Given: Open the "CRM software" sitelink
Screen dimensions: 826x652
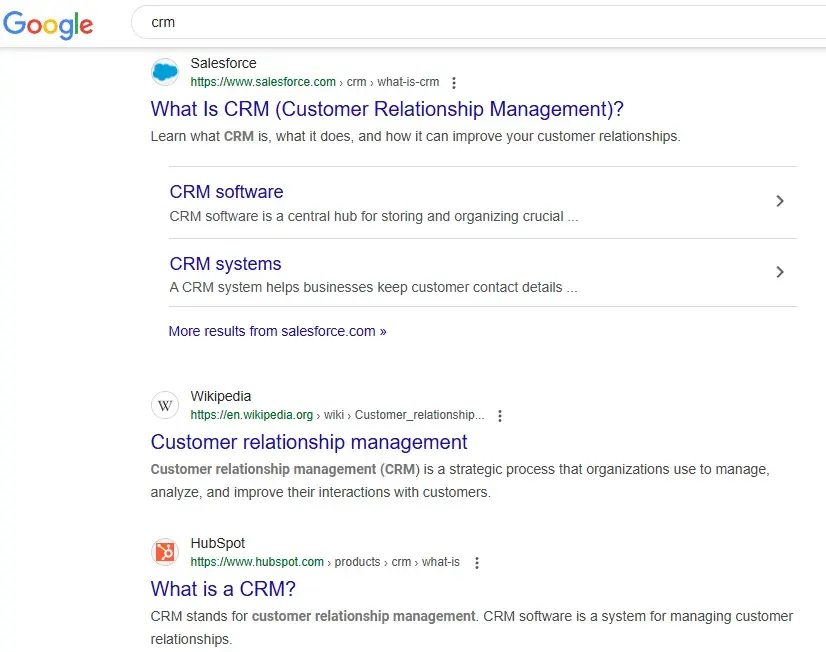Looking at the screenshot, I should 226,192.
